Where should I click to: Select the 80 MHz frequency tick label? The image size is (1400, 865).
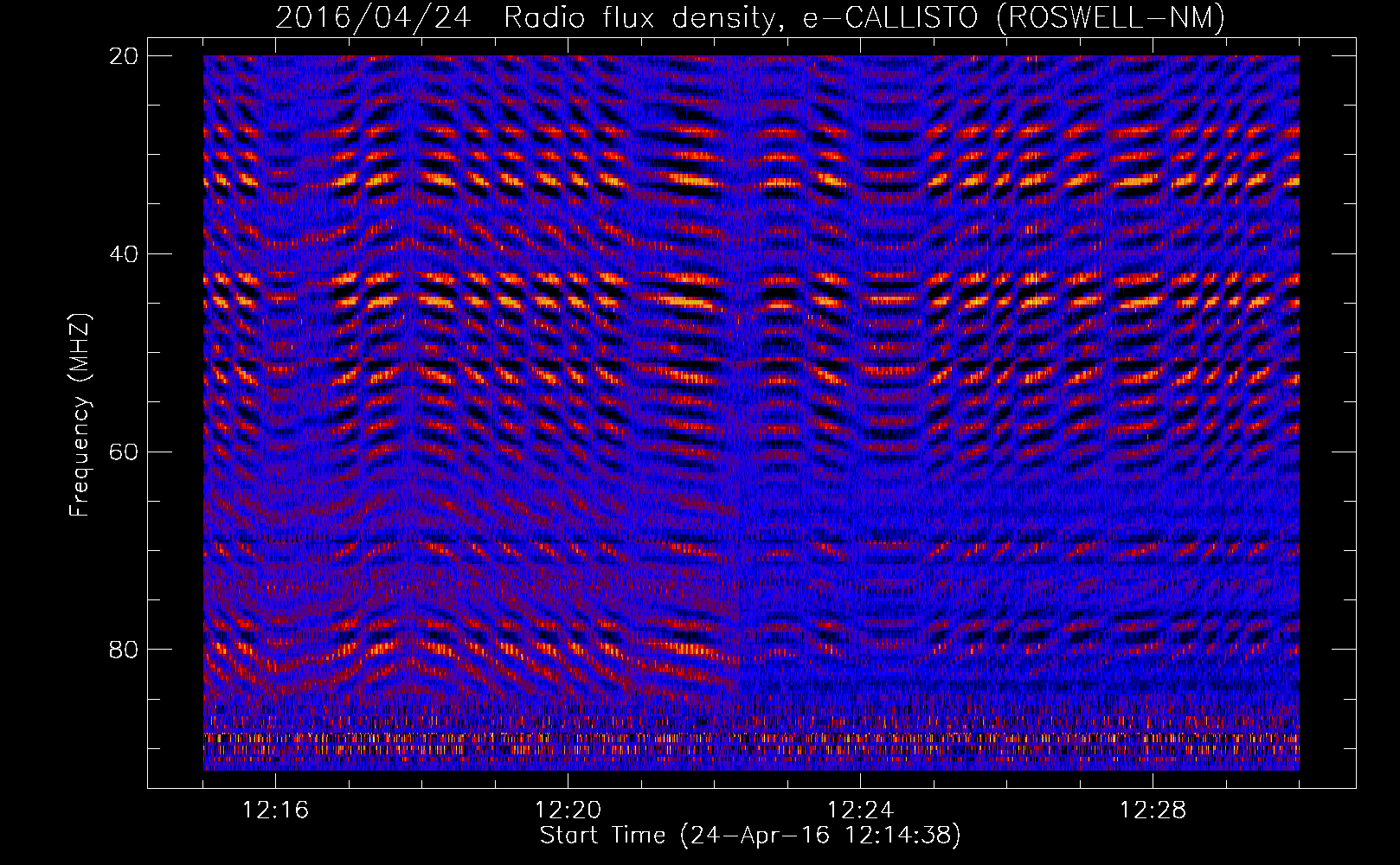point(123,650)
